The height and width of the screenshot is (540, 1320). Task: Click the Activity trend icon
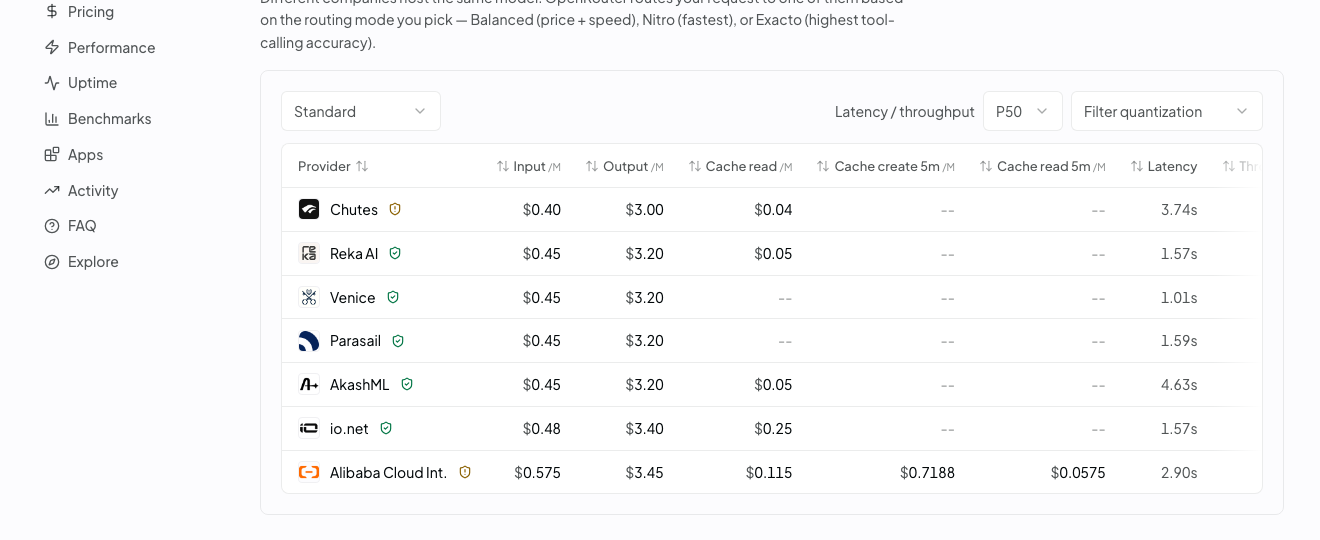(x=52, y=191)
